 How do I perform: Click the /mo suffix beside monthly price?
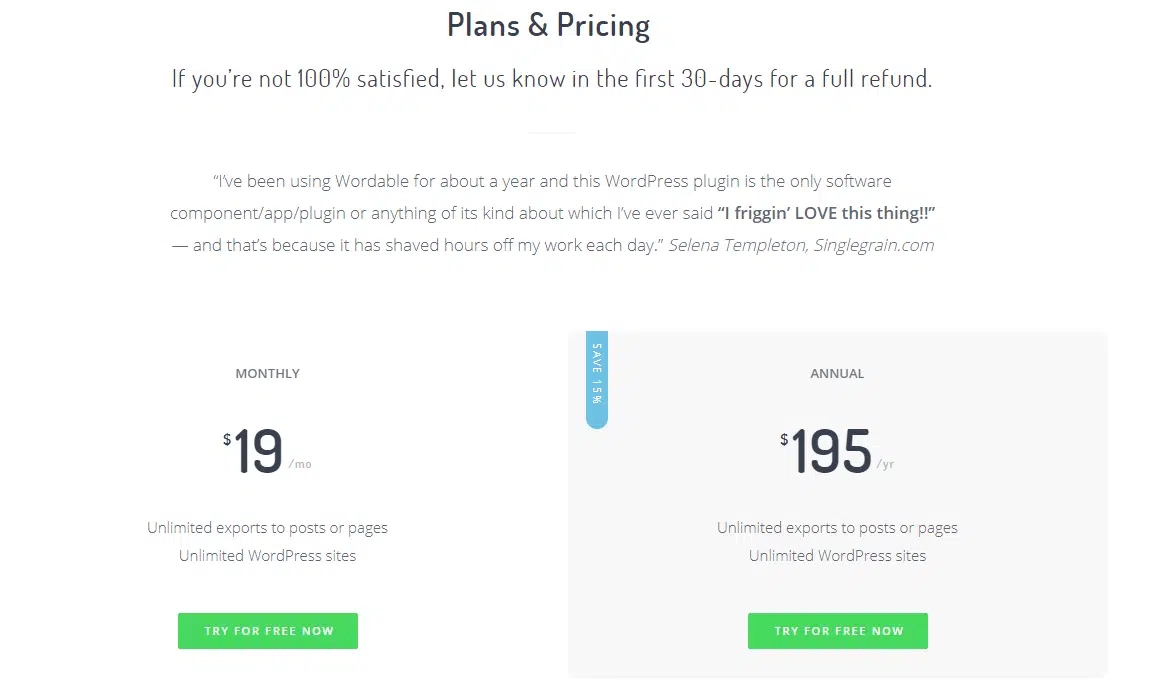pyautogui.click(x=300, y=464)
